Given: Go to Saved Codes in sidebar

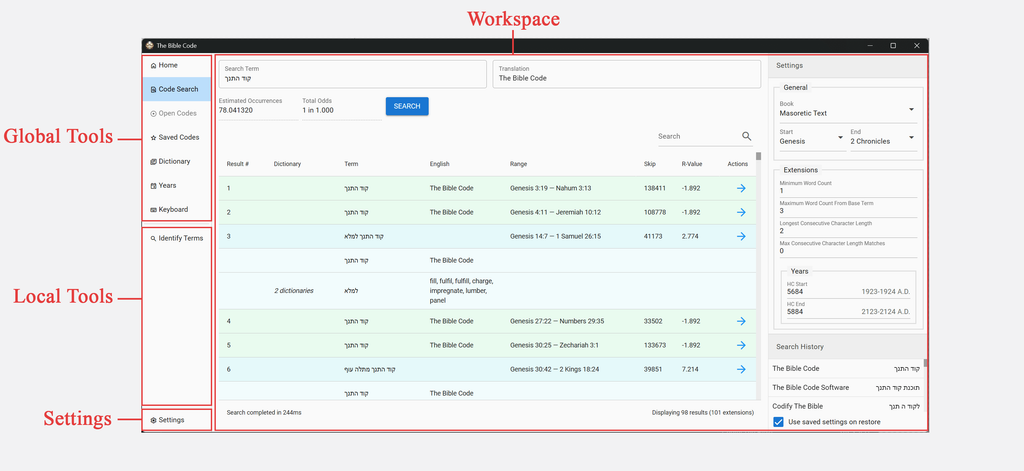Looking at the screenshot, I should [x=177, y=138].
